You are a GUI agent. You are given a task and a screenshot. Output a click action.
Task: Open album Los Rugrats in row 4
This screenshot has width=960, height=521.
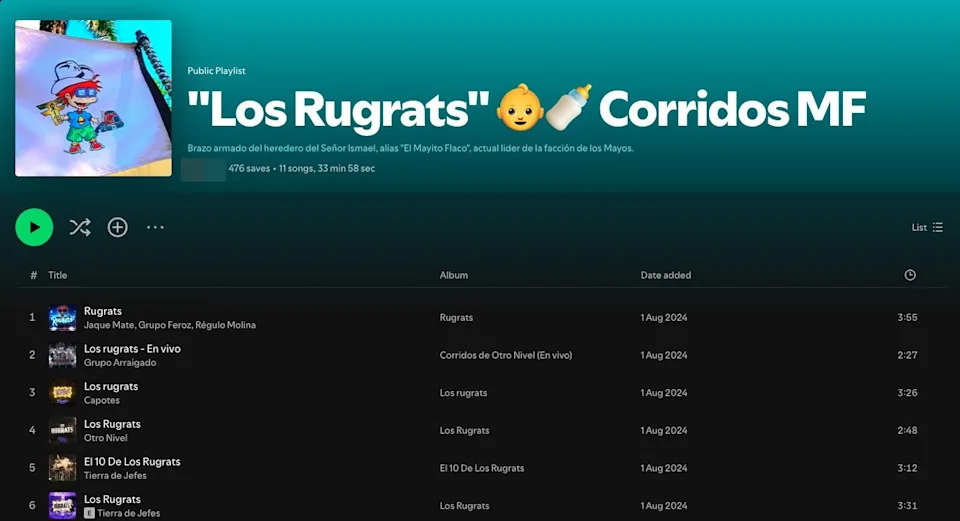(x=465, y=430)
